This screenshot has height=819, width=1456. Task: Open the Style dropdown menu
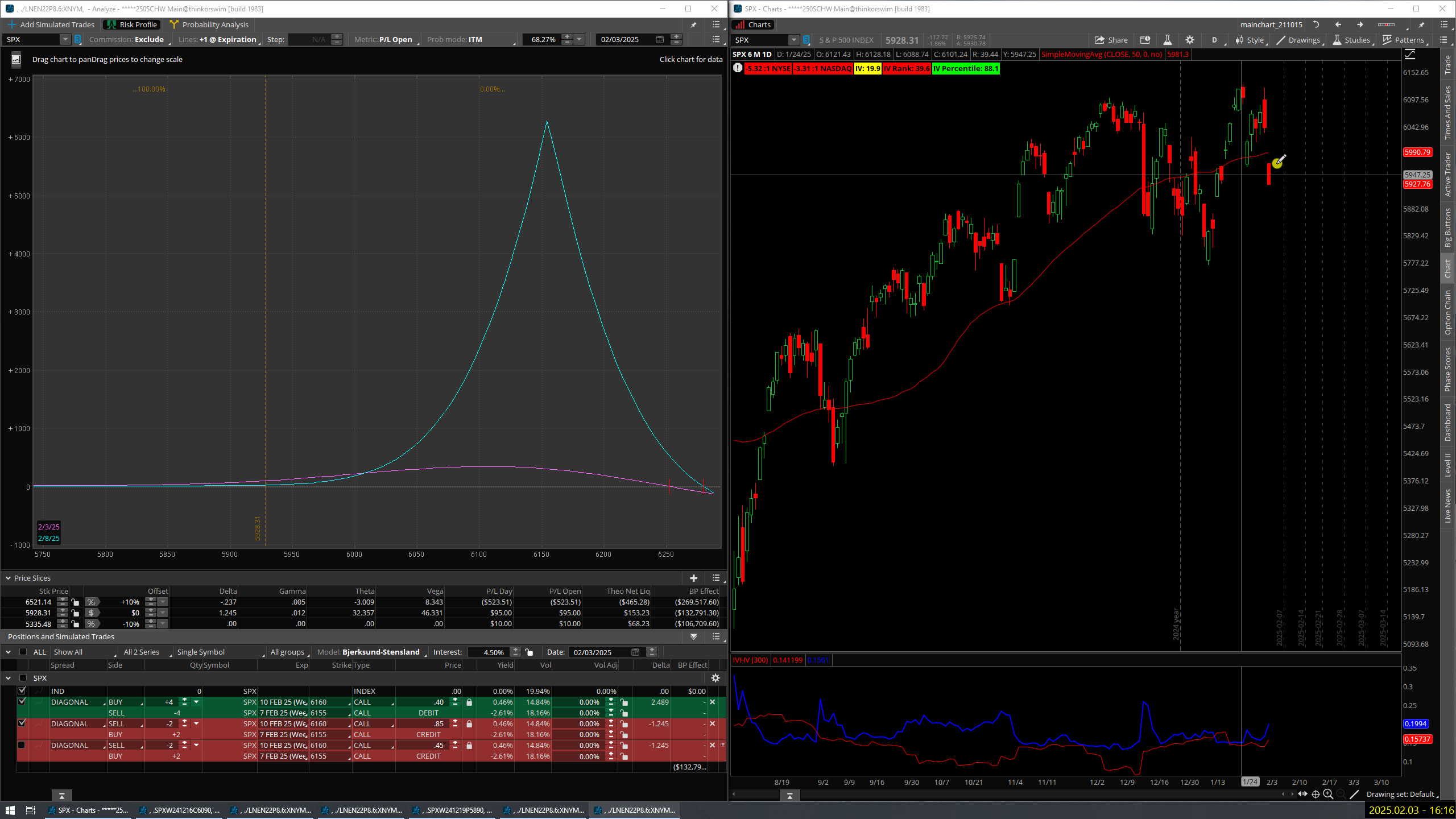point(1250,40)
